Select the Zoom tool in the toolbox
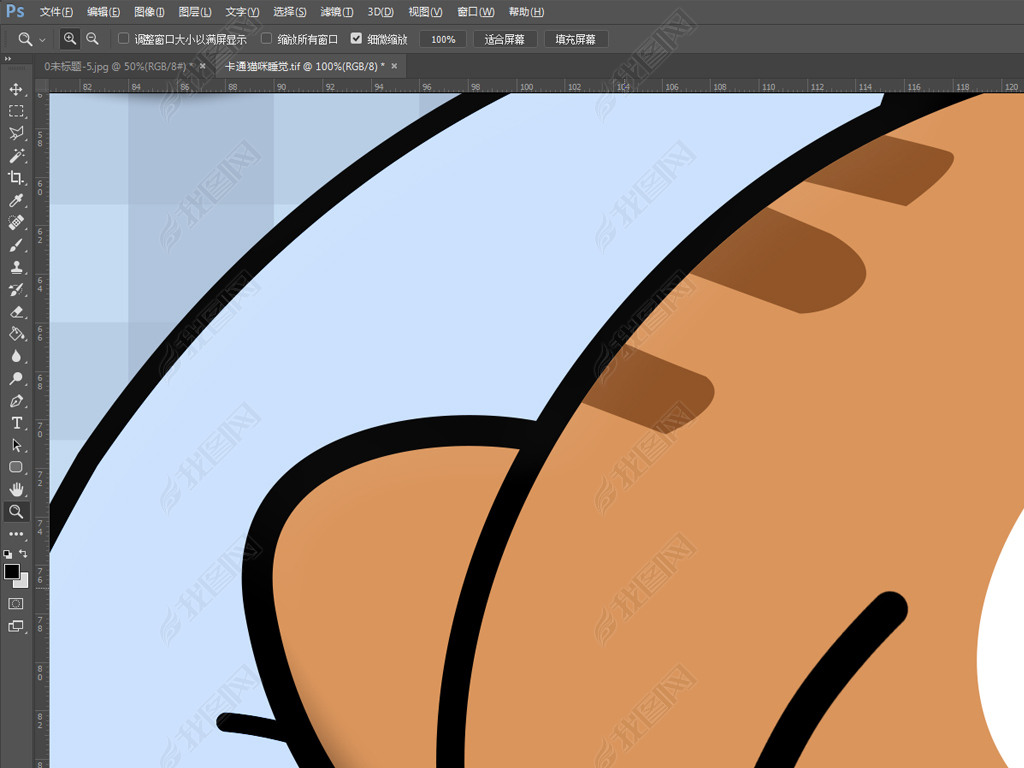This screenshot has width=1024, height=768. (16, 511)
